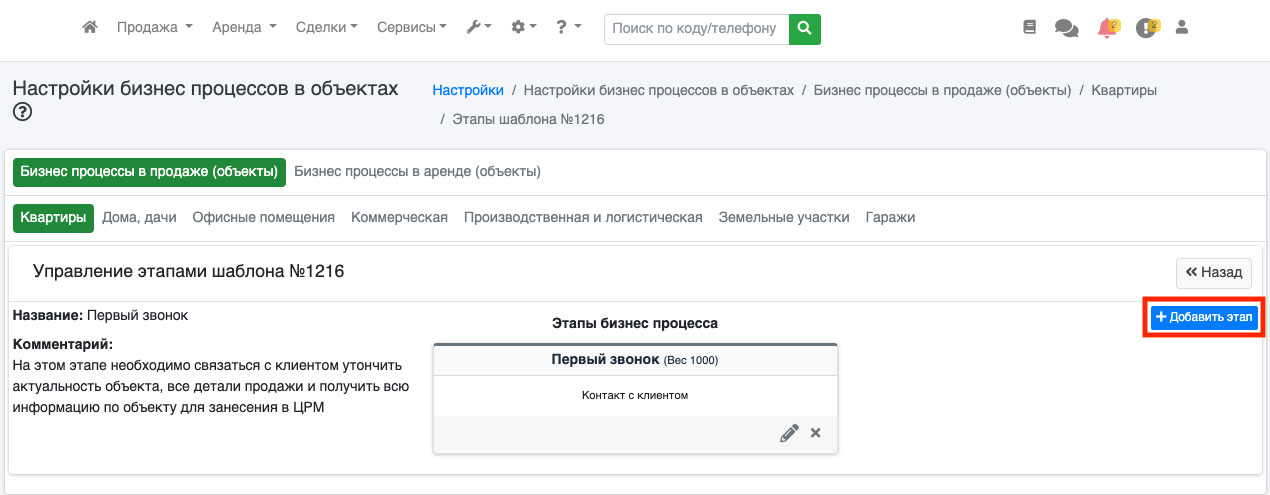Select the Дома, дачи tab
This screenshot has width=1270, height=495.
coord(139,217)
